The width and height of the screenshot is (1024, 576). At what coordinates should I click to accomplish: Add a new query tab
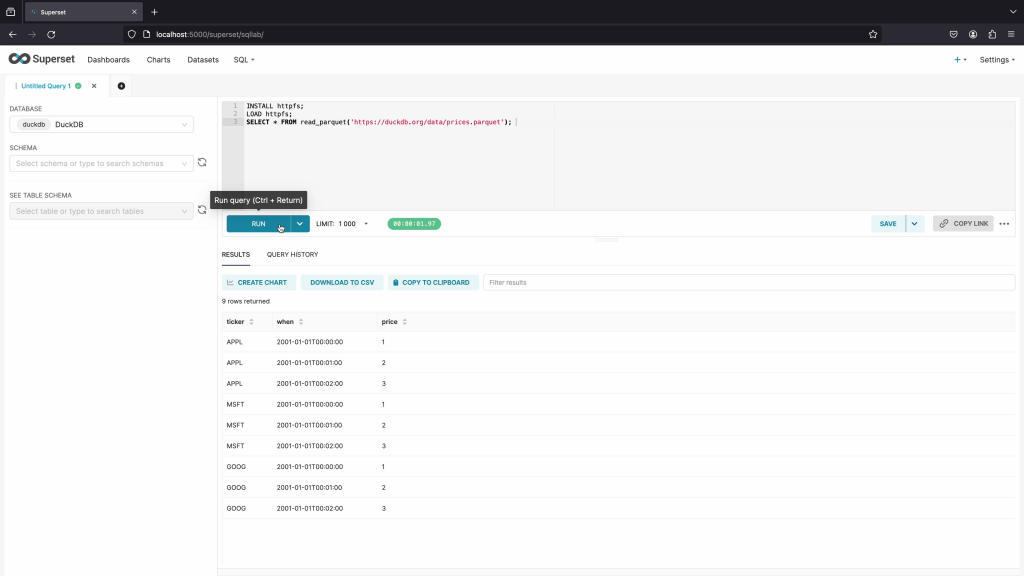(x=122, y=86)
